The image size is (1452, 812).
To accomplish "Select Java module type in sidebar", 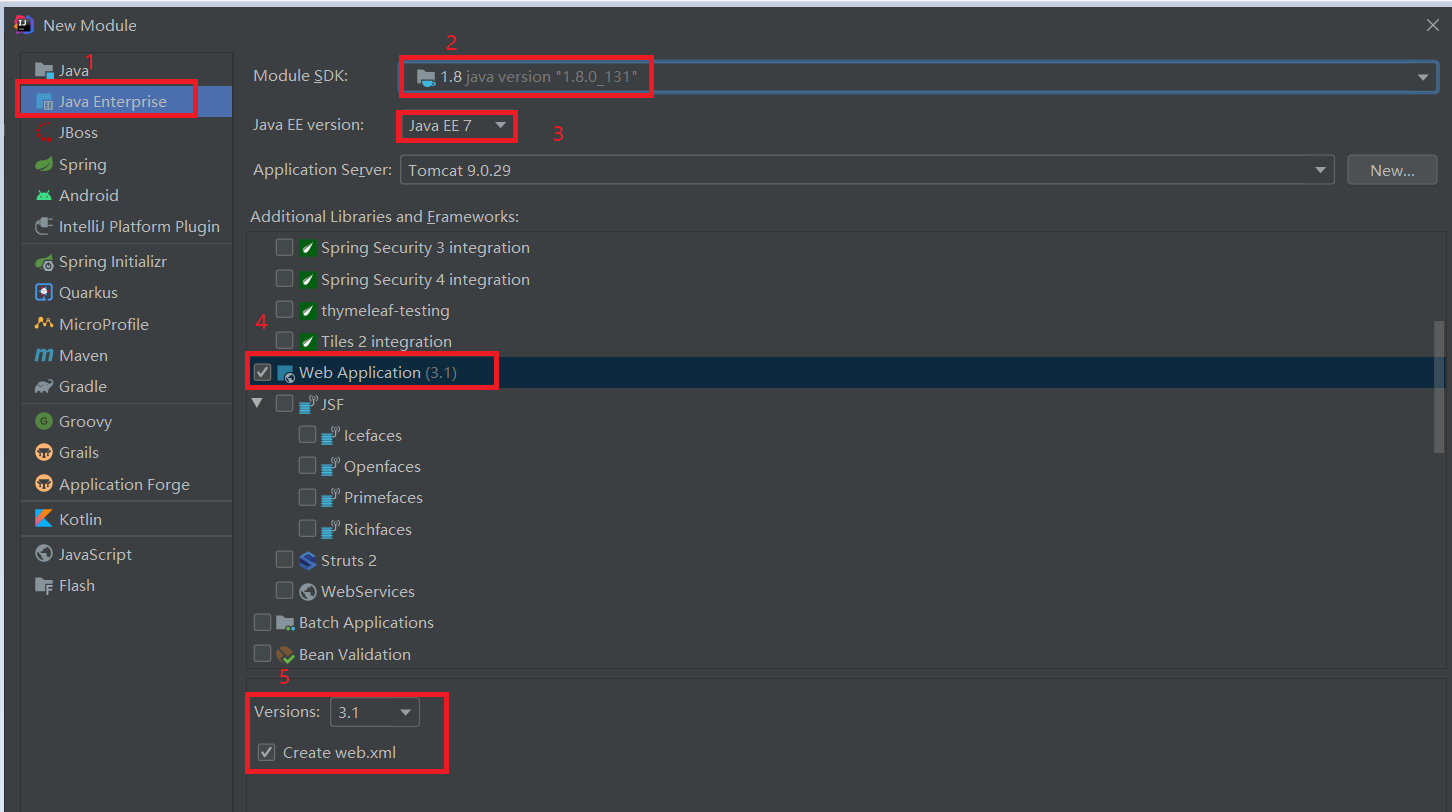I will [126, 70].
